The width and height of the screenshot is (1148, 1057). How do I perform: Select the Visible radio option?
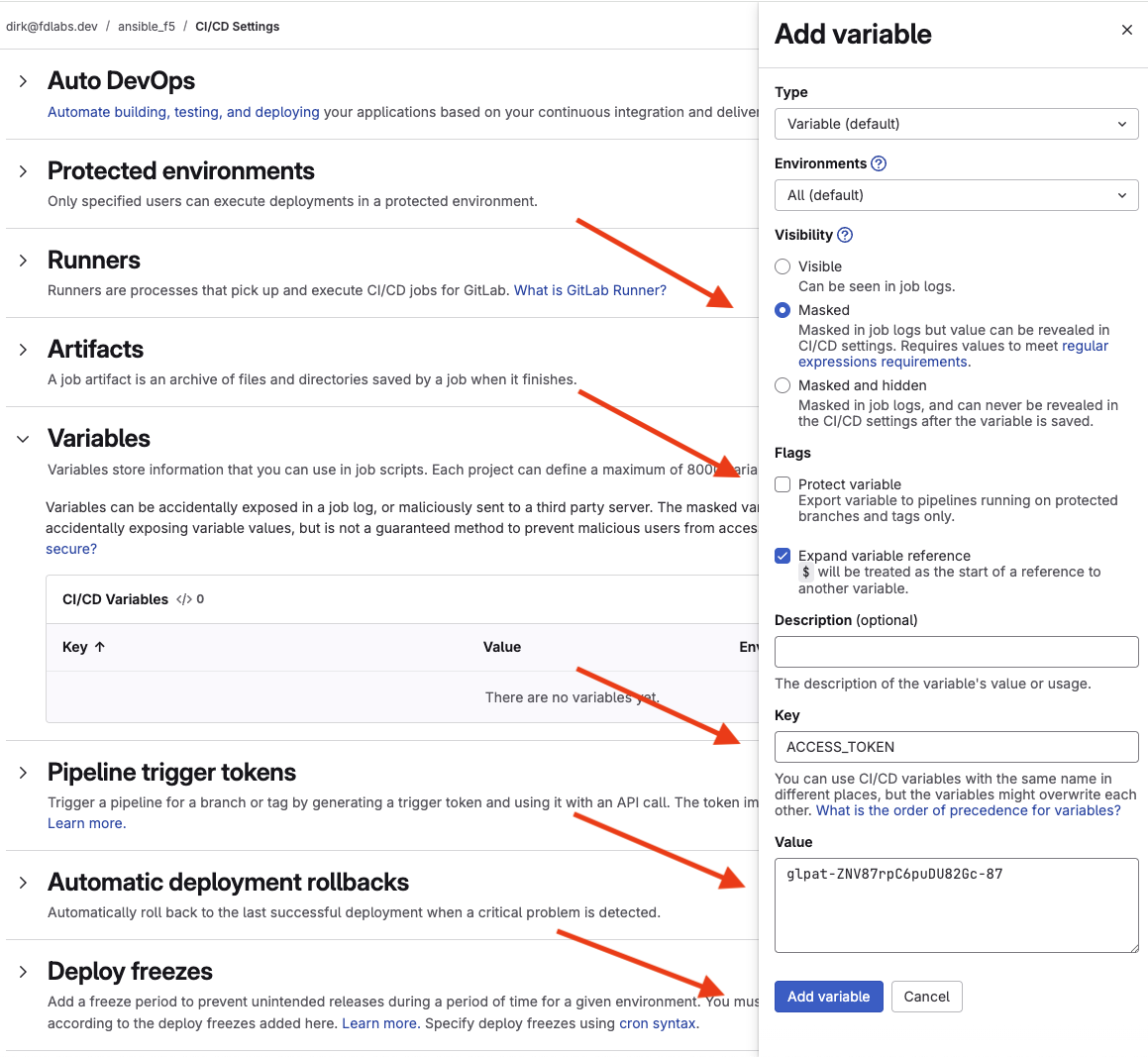pyautogui.click(x=783, y=266)
